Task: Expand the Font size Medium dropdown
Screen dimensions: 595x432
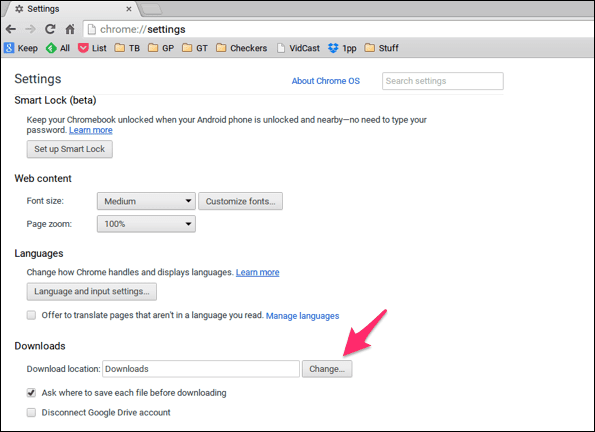Action: coord(146,201)
